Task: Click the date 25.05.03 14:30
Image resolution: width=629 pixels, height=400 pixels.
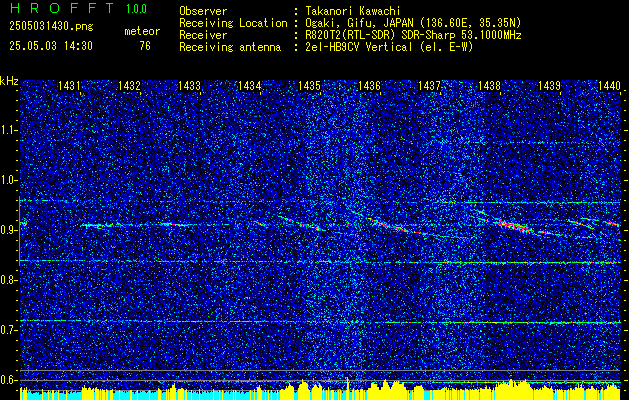Action: pos(51,46)
